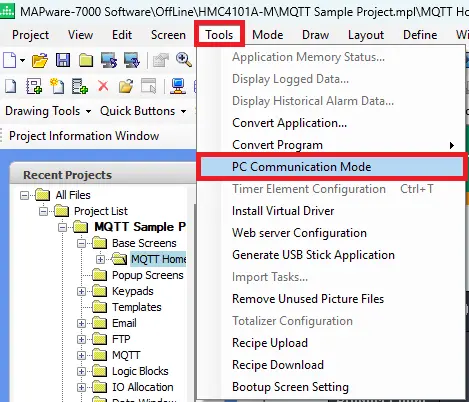Select the Popup Screens tree item
The height and width of the screenshot is (402, 469).
(x=148, y=275)
